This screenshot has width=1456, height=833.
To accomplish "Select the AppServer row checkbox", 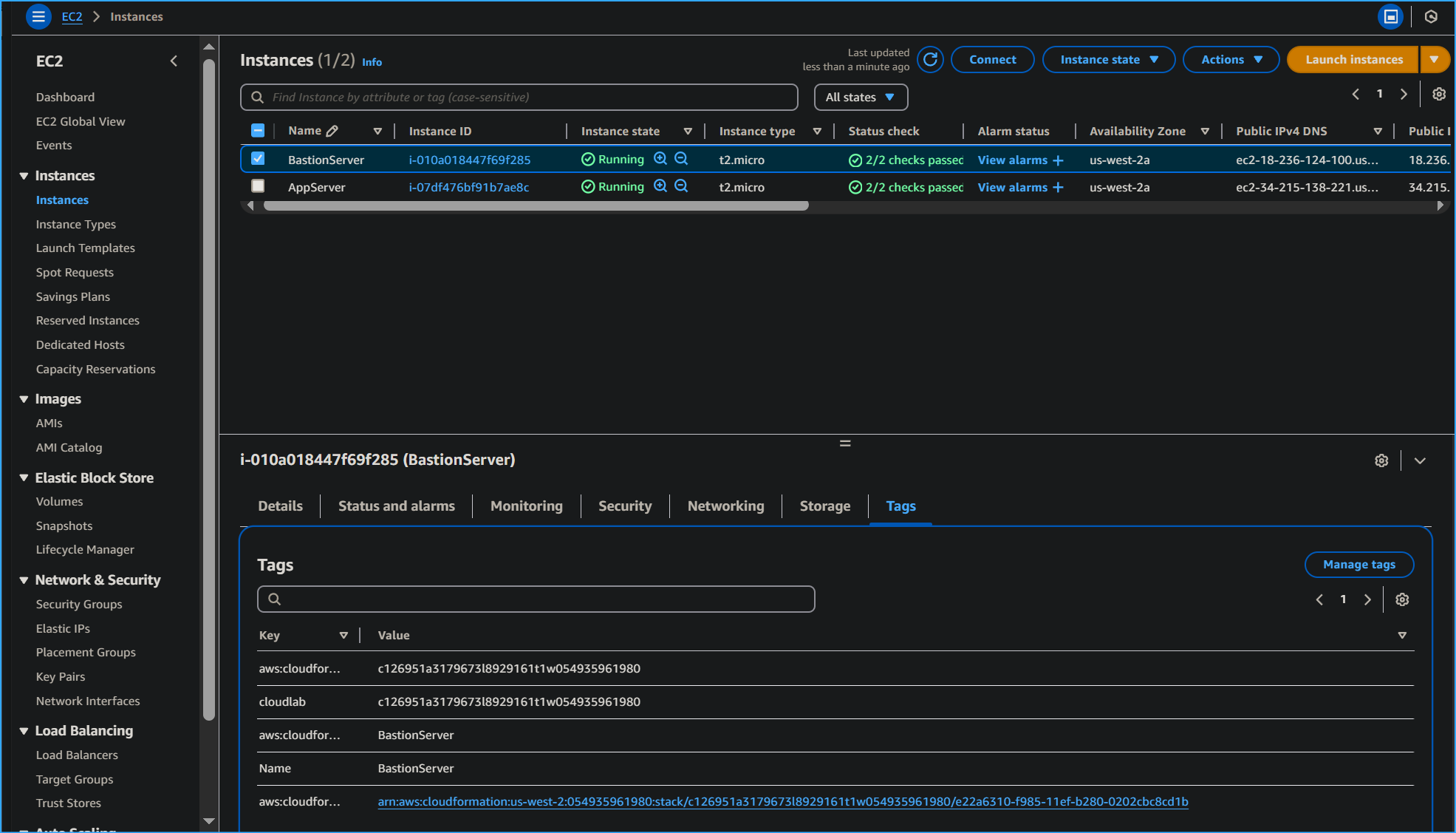I will coord(258,186).
